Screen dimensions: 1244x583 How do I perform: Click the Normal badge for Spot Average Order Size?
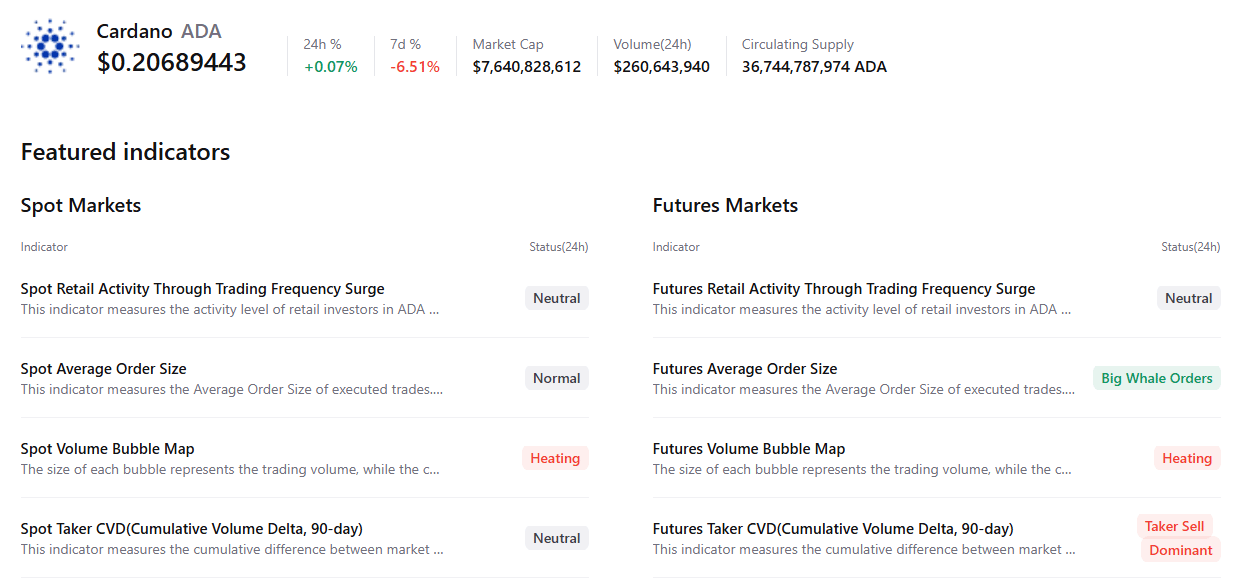point(557,378)
